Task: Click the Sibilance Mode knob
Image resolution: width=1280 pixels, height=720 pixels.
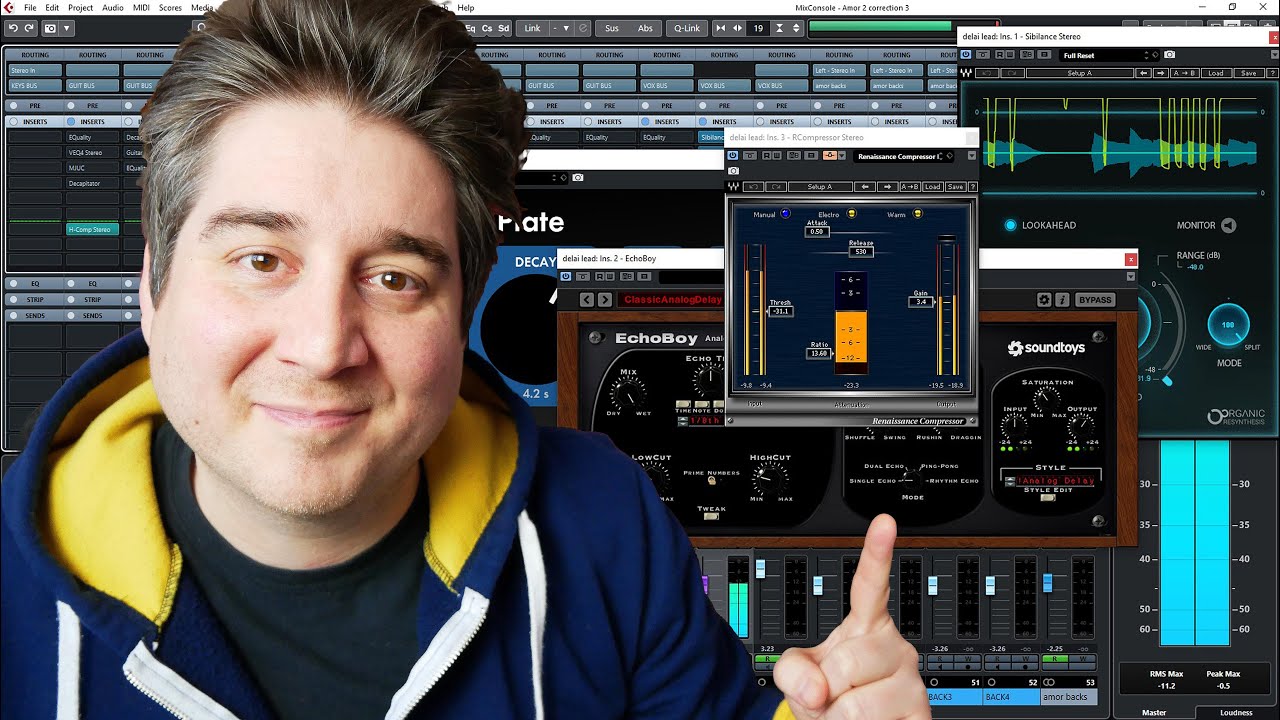Action: tap(1229, 325)
